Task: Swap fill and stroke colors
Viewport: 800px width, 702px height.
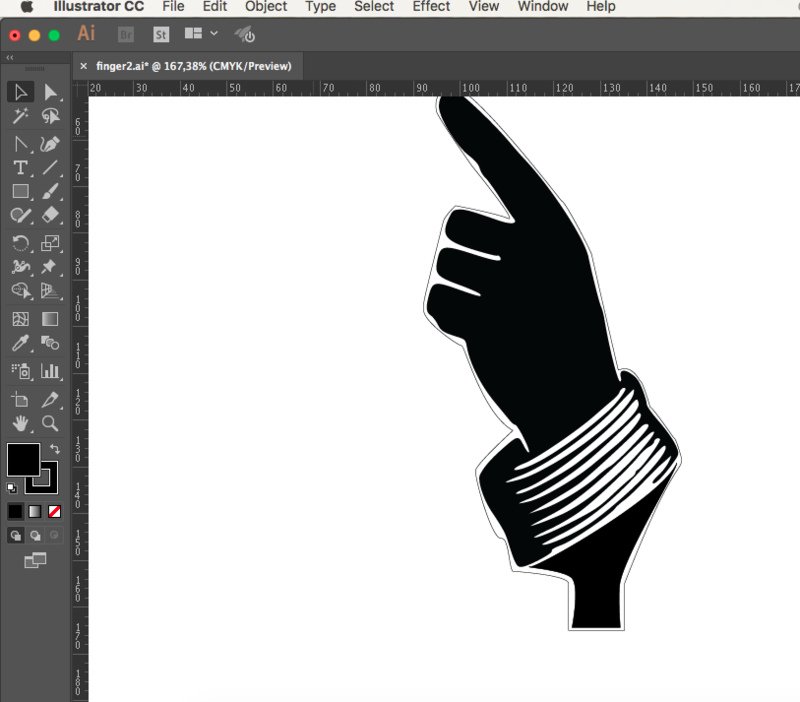Action: [x=55, y=449]
